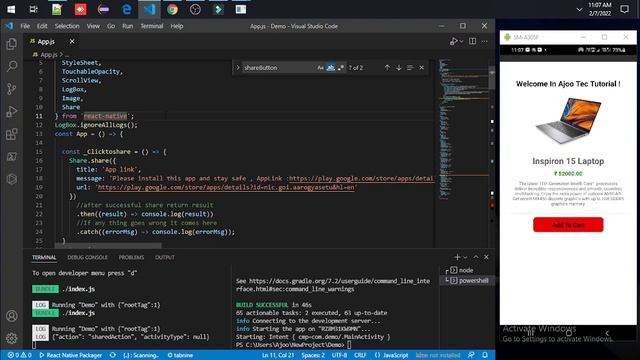Open Windows Action Center notifications
The width and height of the screenshot is (640, 360).
624,9
